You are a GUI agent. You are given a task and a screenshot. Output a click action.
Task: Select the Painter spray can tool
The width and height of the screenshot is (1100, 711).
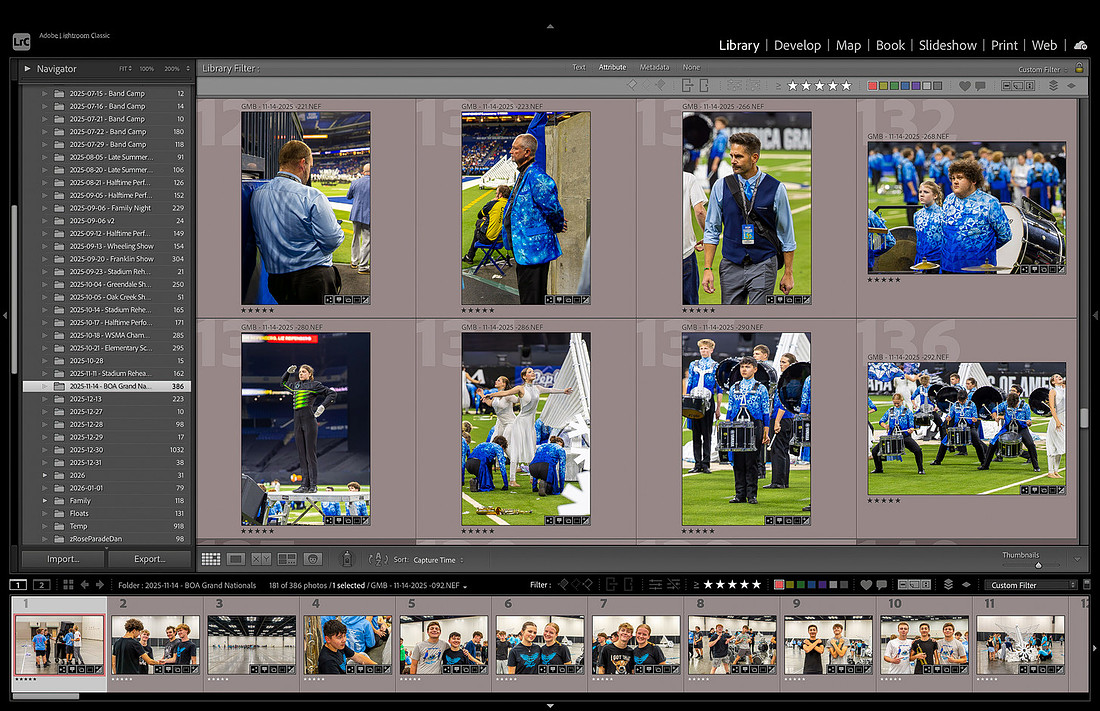click(x=347, y=559)
